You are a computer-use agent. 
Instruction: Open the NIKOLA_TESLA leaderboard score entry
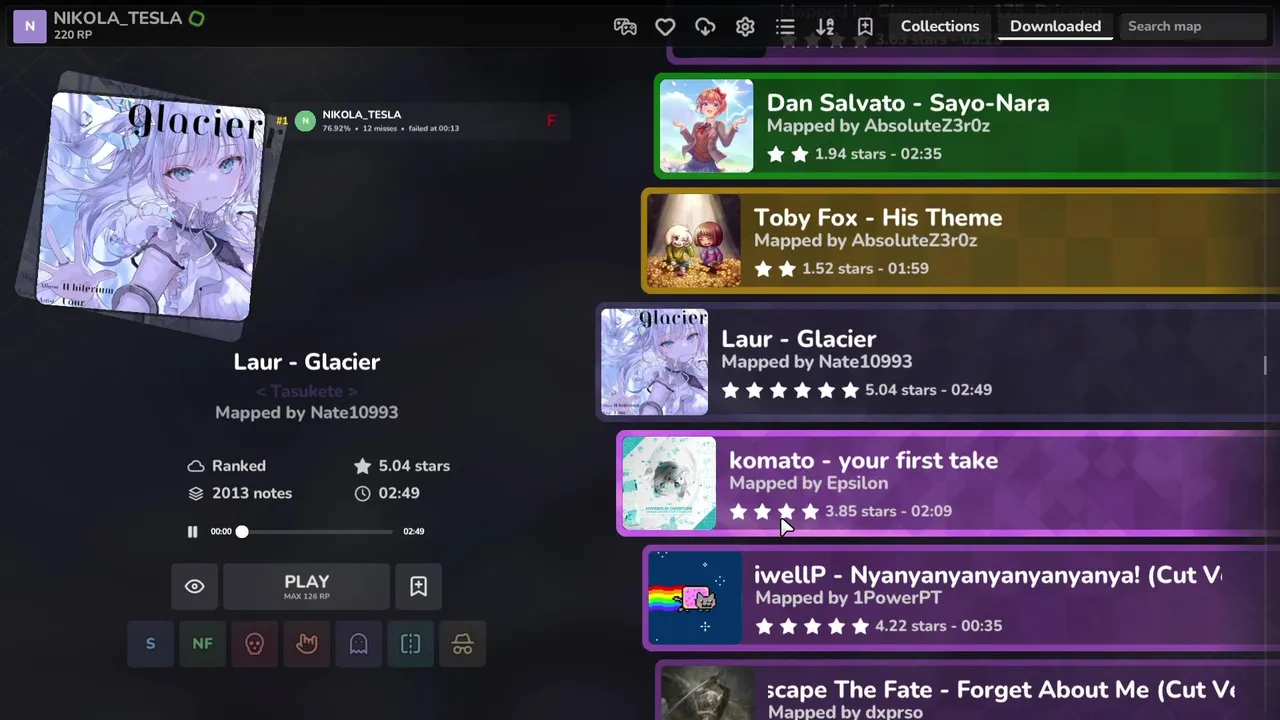click(420, 121)
